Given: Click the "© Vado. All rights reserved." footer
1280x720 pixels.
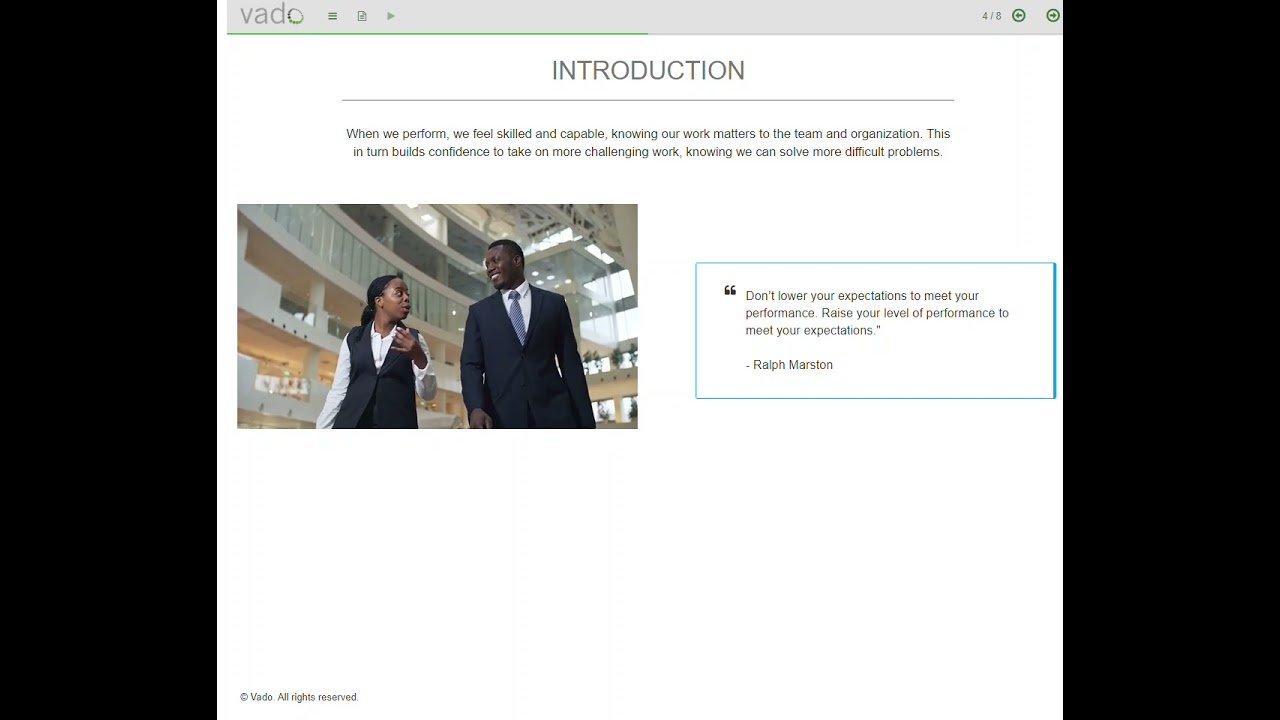Looking at the screenshot, I should (299, 697).
